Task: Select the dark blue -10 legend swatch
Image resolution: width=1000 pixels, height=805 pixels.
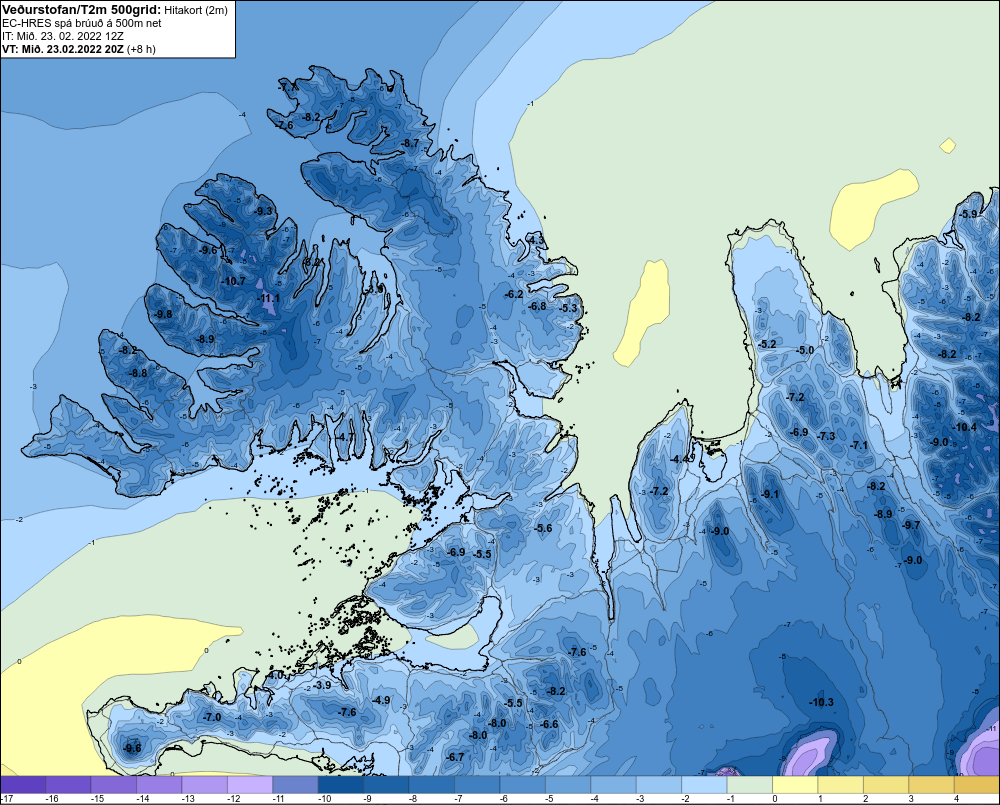Action: tap(341, 785)
